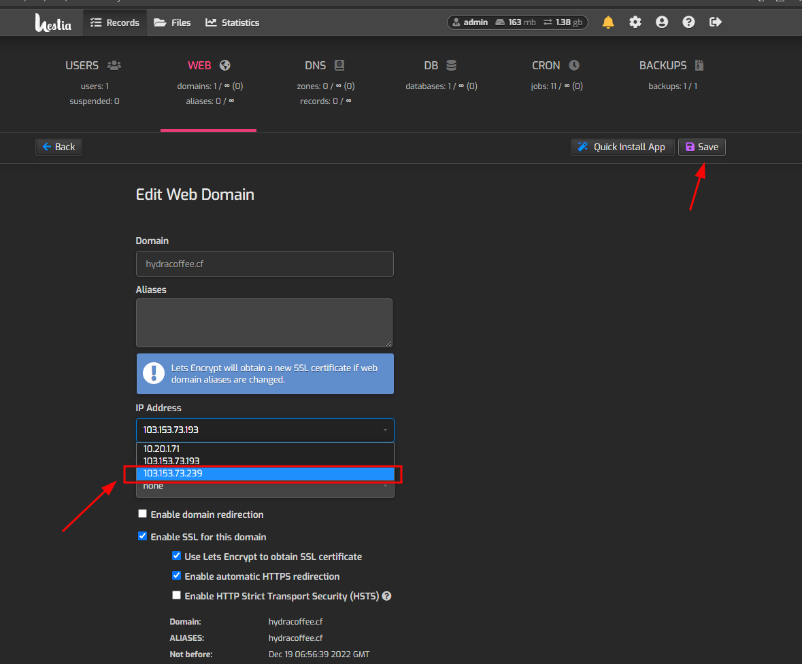
Task: Click the Edit Web Domain heading
Action: tap(195, 194)
